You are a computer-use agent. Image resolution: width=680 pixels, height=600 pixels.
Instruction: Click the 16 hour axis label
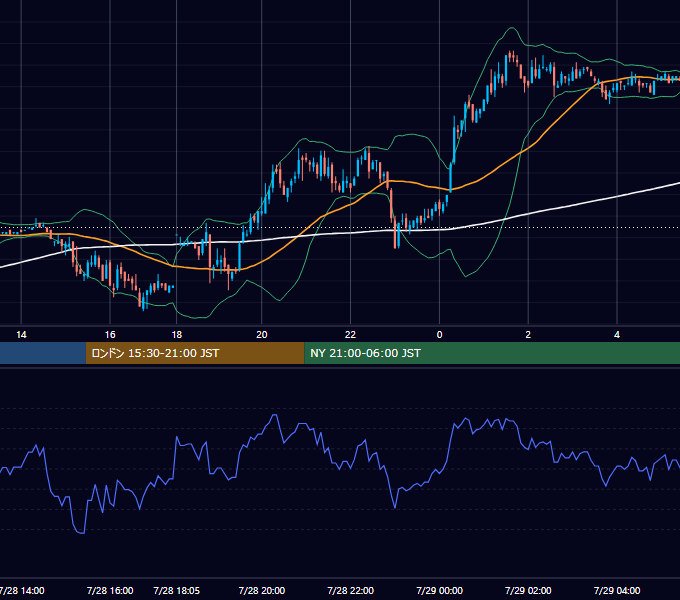(x=110, y=335)
